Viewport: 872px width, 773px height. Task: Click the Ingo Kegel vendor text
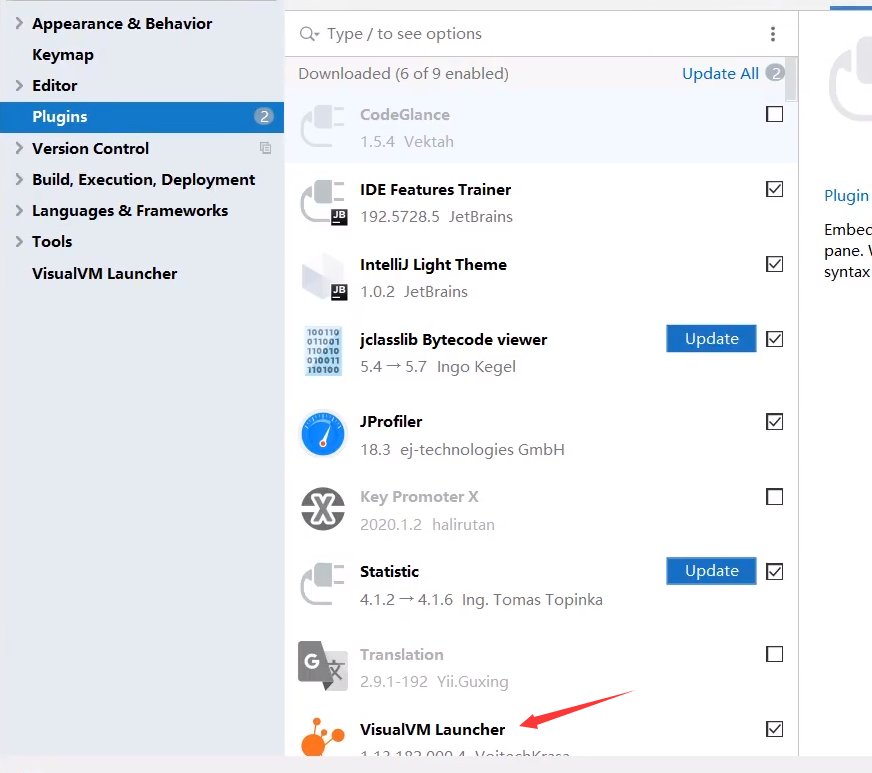coord(476,367)
